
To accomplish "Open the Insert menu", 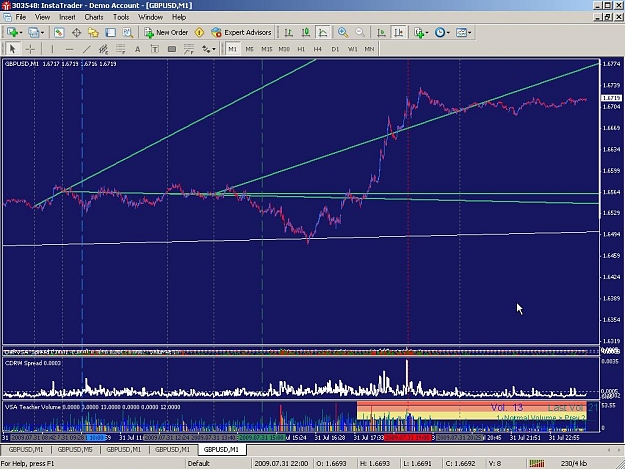I will 67,17.
